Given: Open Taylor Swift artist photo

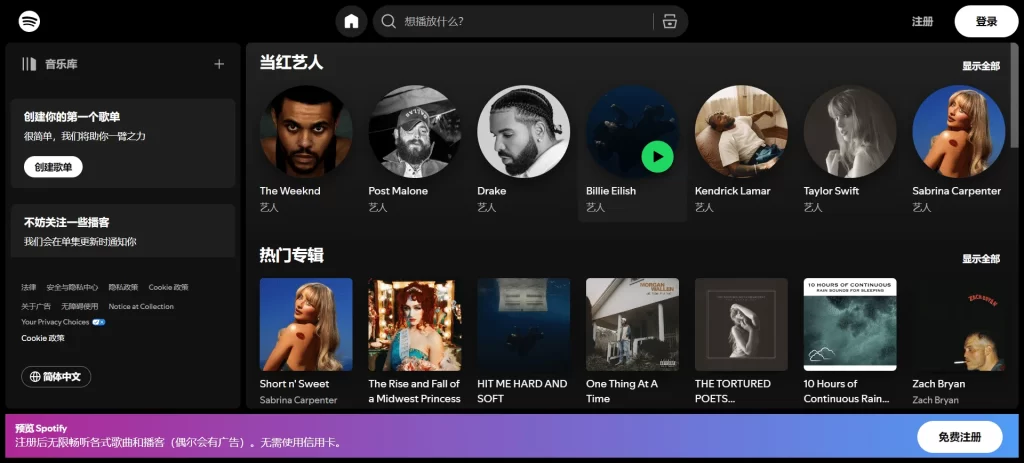Looking at the screenshot, I should click(850, 131).
